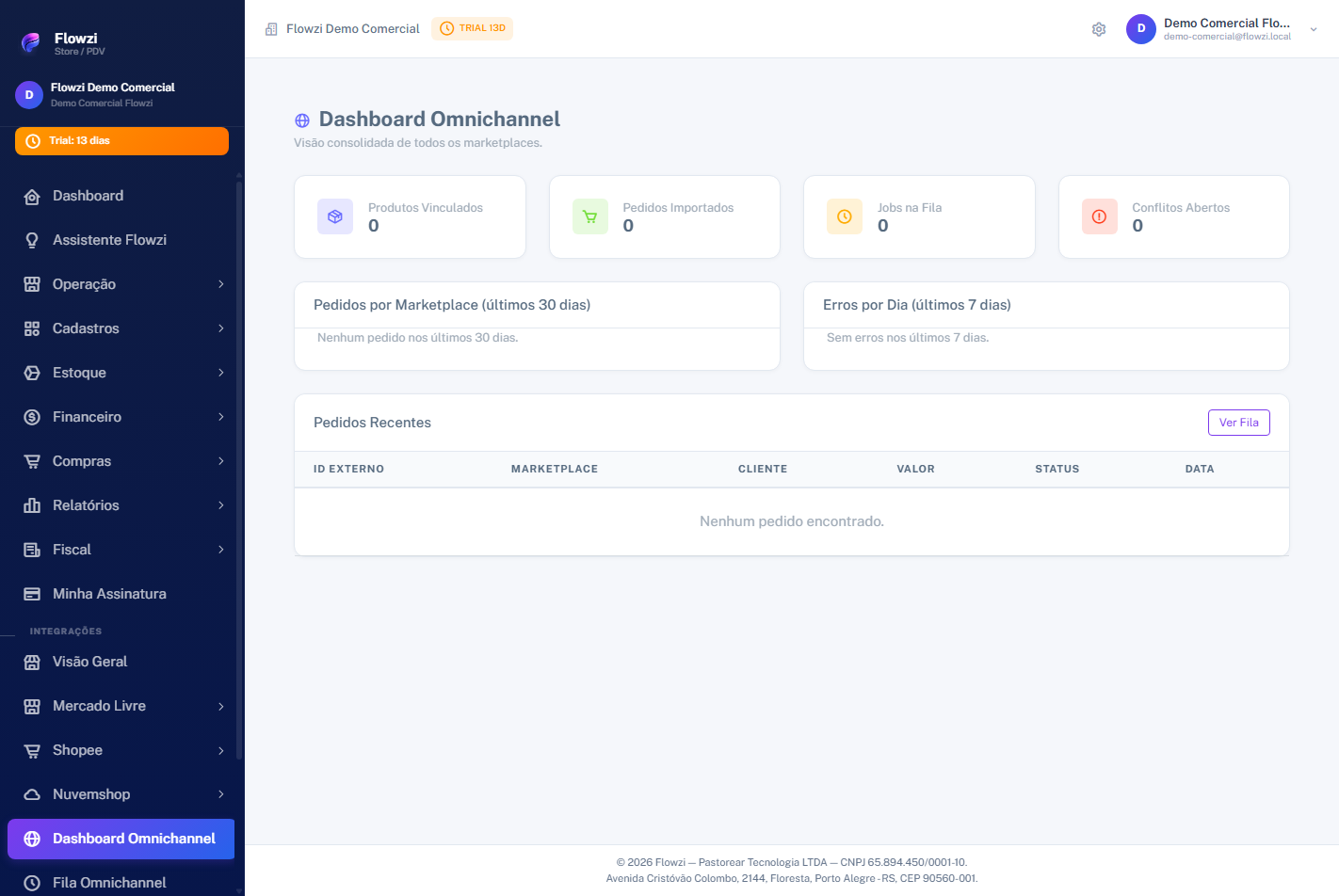Click the Ver Fila button
1339x896 pixels.
pyautogui.click(x=1238, y=423)
